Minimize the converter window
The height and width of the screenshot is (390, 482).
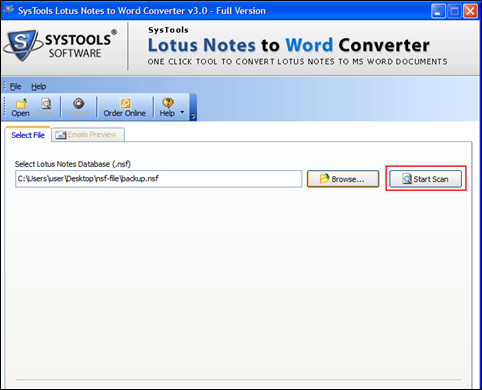coord(438,11)
